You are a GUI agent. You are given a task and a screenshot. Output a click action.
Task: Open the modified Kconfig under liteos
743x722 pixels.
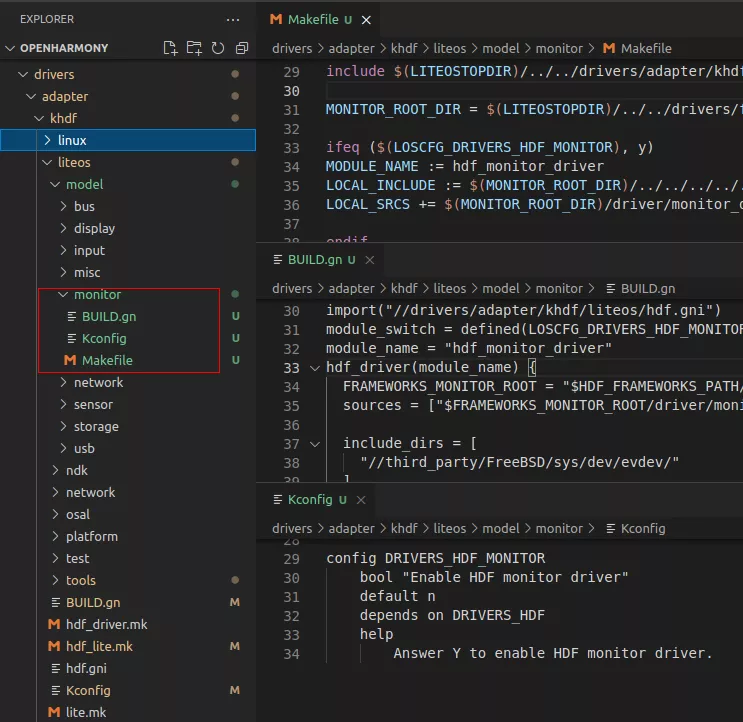pyautogui.click(x=128, y=690)
